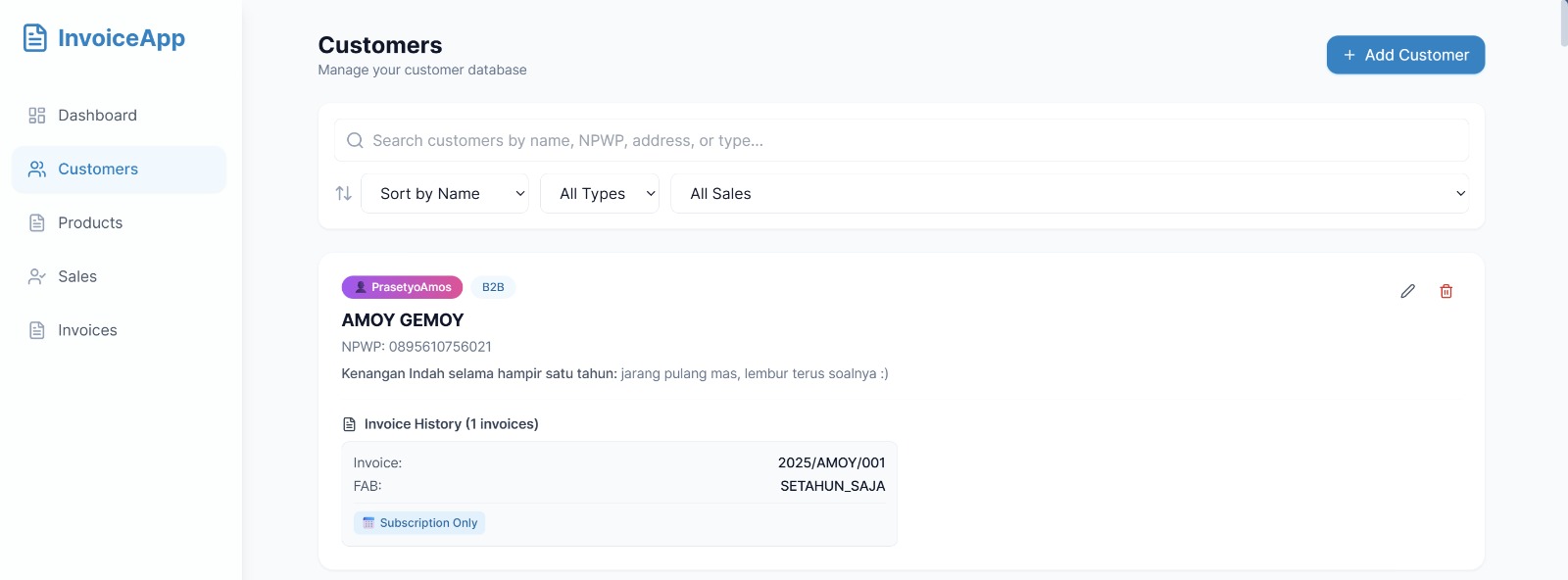Click the Products document icon
Viewport: 1568px width, 580px height.
(37, 223)
